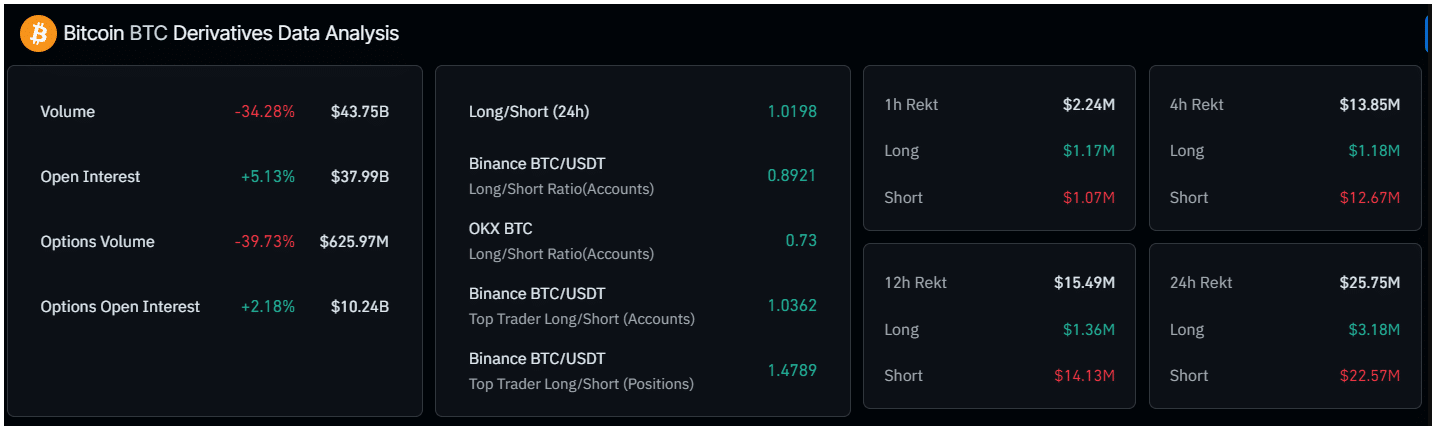Image resolution: width=1436 pixels, height=430 pixels.
Task: Open the Options Open Interest row
Action: [x=214, y=307]
